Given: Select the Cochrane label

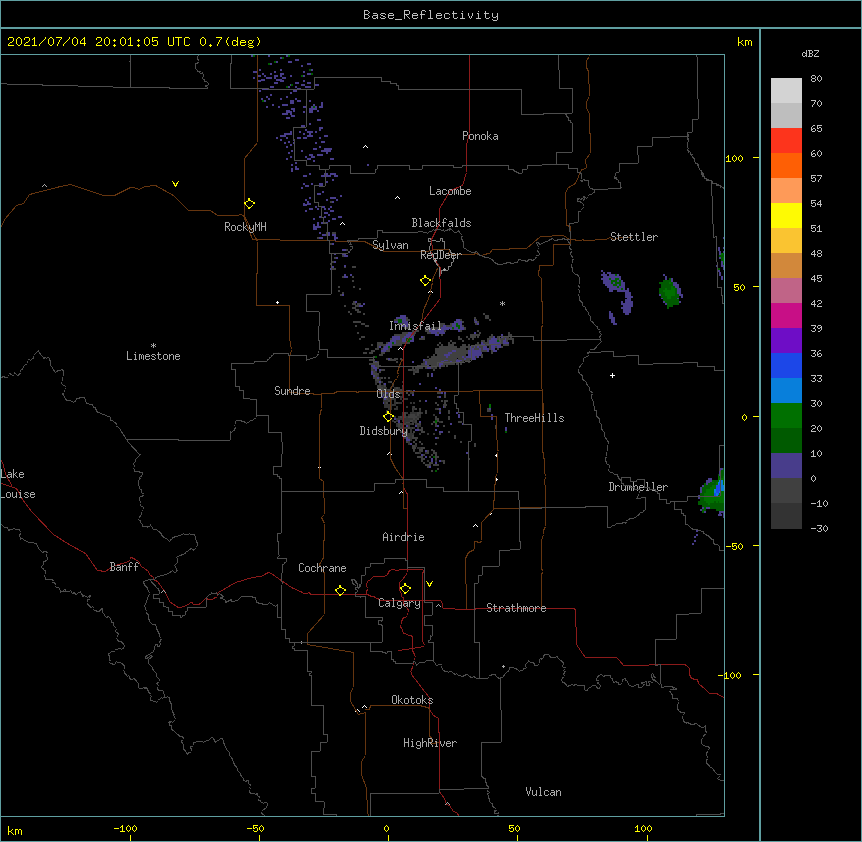Looking at the screenshot, I should click(x=322, y=568).
